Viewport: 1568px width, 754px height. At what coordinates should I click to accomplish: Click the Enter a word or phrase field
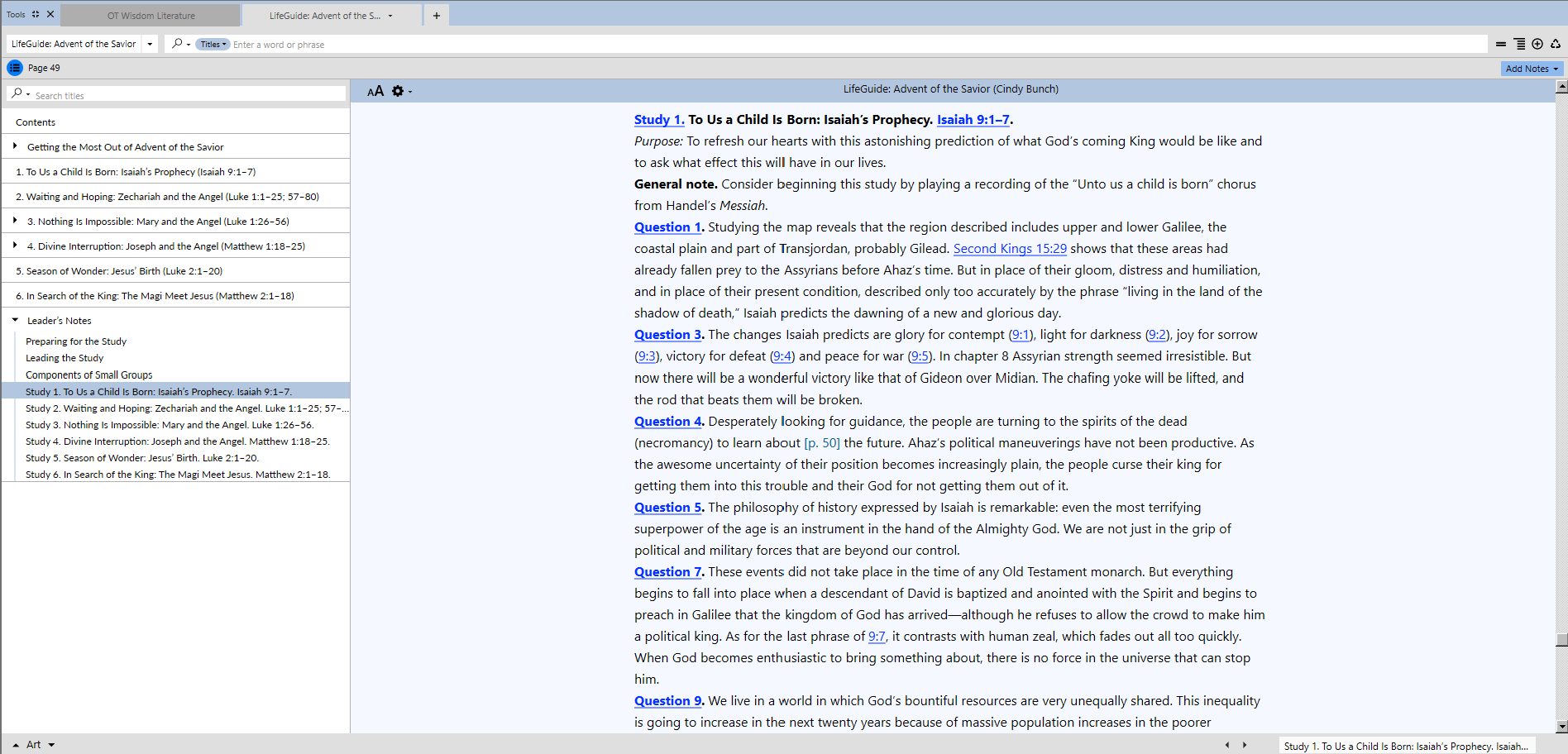858,45
